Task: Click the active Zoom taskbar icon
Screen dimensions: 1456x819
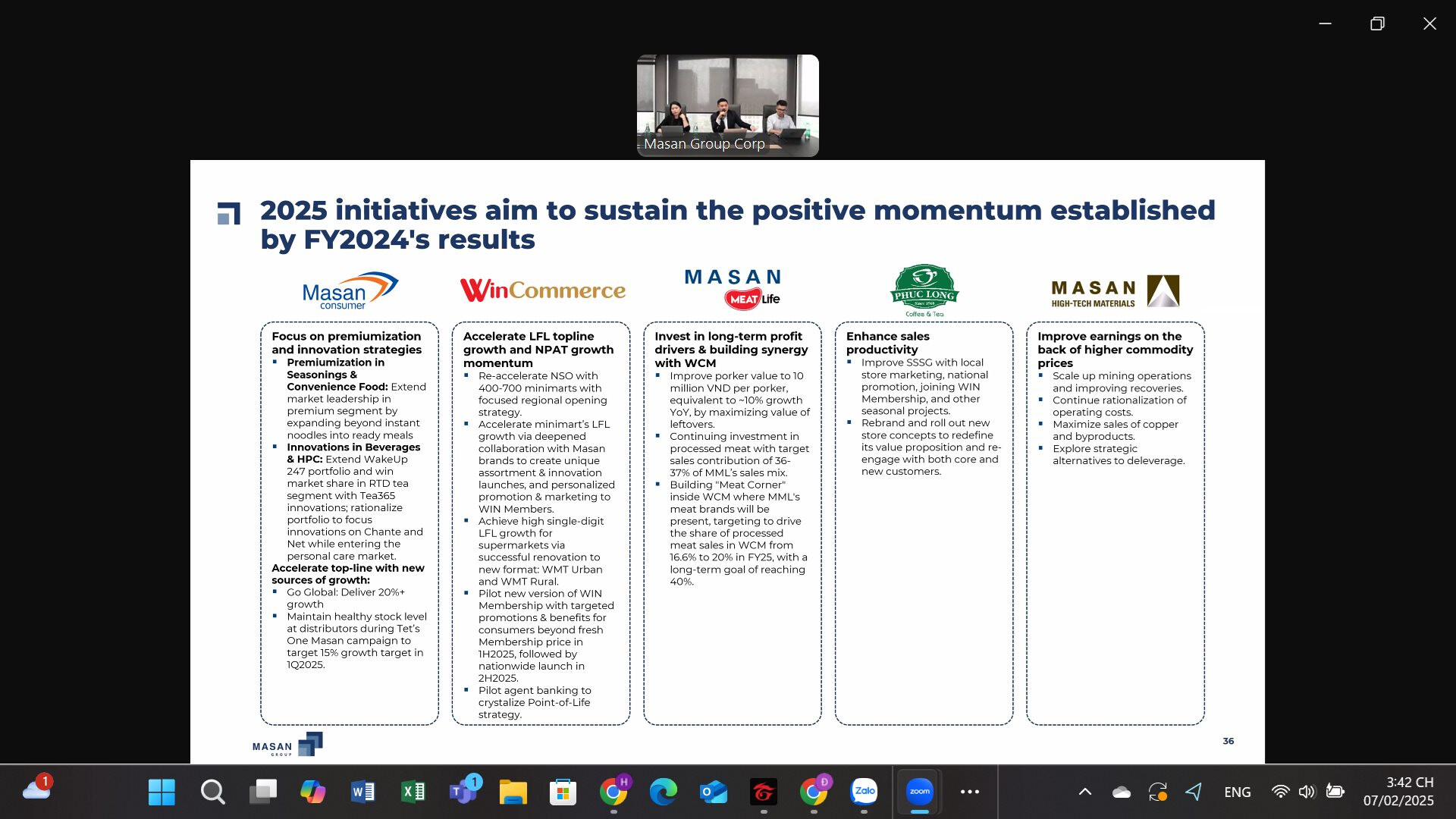Action: click(x=919, y=792)
